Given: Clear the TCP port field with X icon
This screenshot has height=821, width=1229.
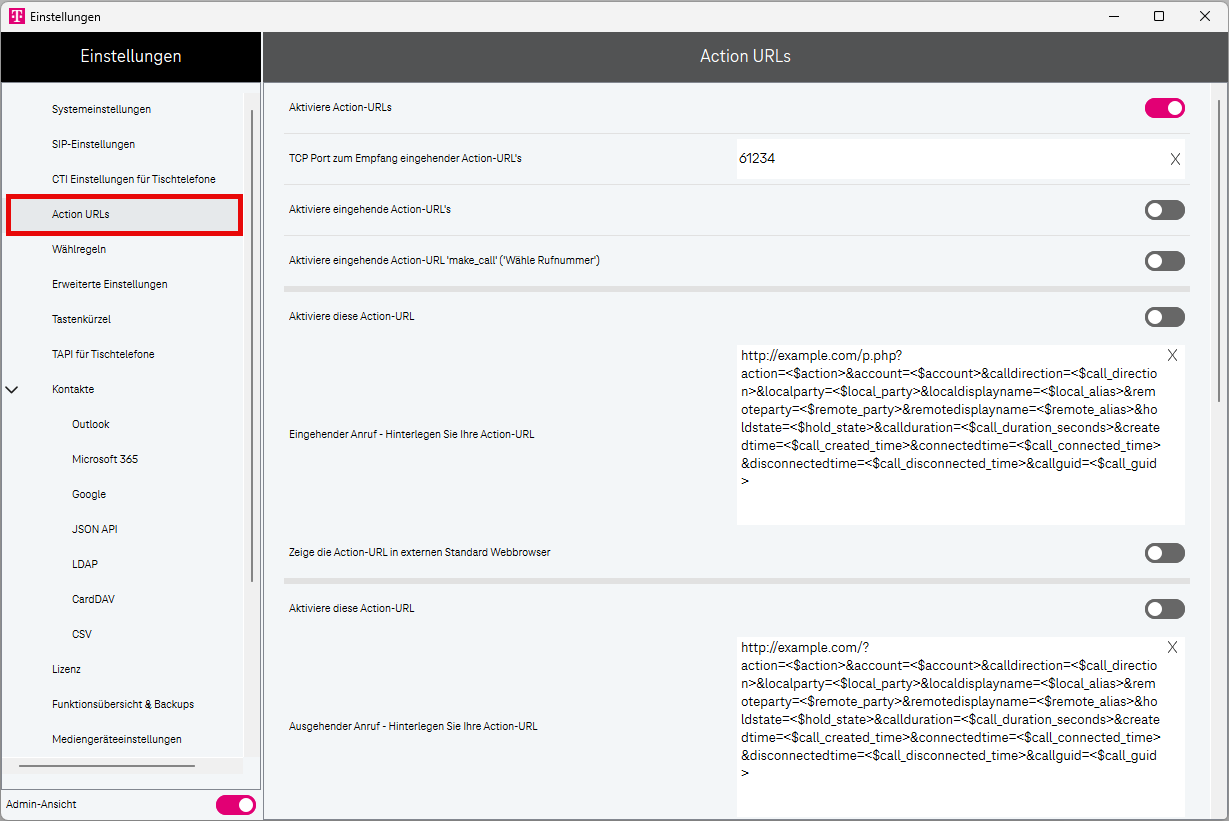Looking at the screenshot, I should [x=1175, y=159].
